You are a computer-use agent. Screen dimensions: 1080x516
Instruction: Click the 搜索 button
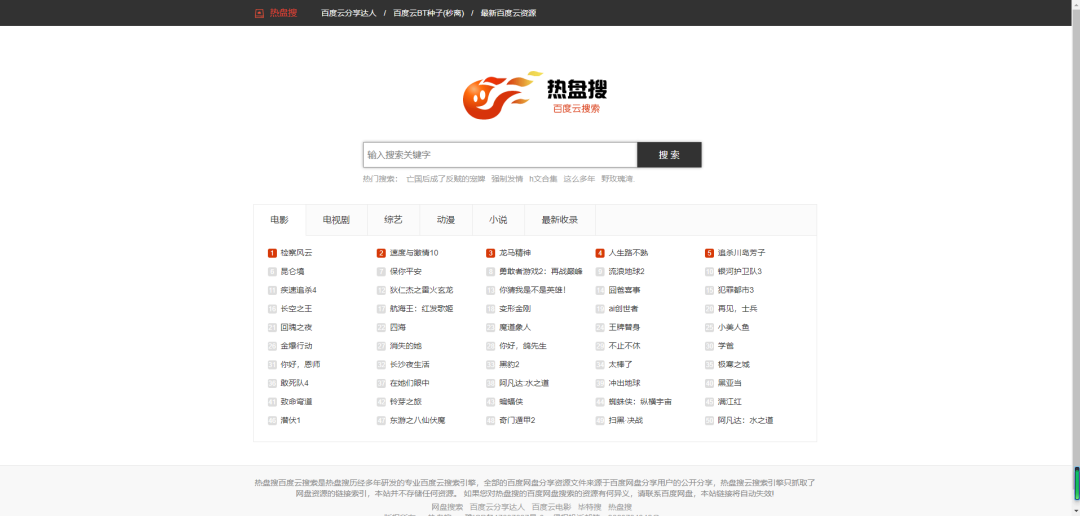click(x=669, y=155)
